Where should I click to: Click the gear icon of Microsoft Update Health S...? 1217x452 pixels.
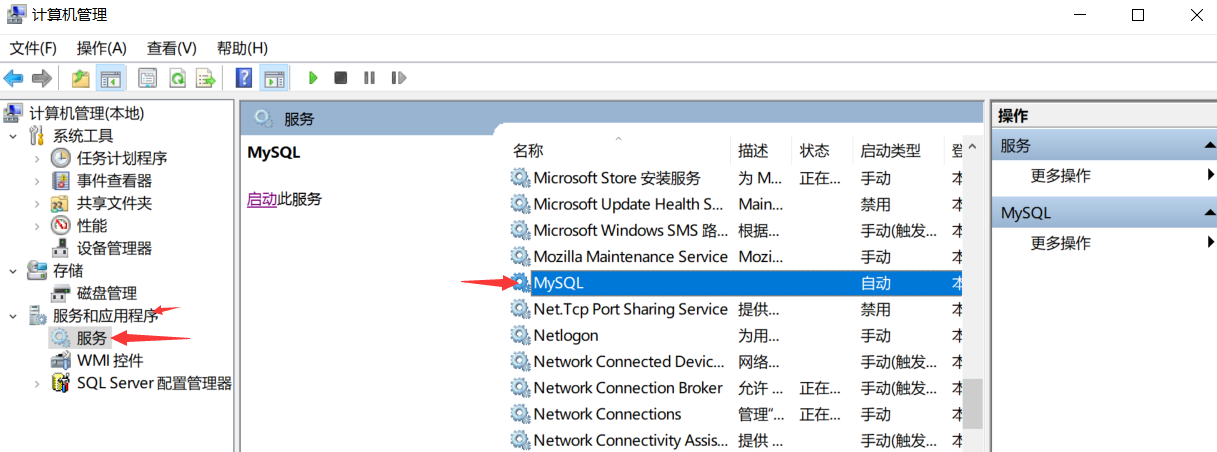coord(520,204)
